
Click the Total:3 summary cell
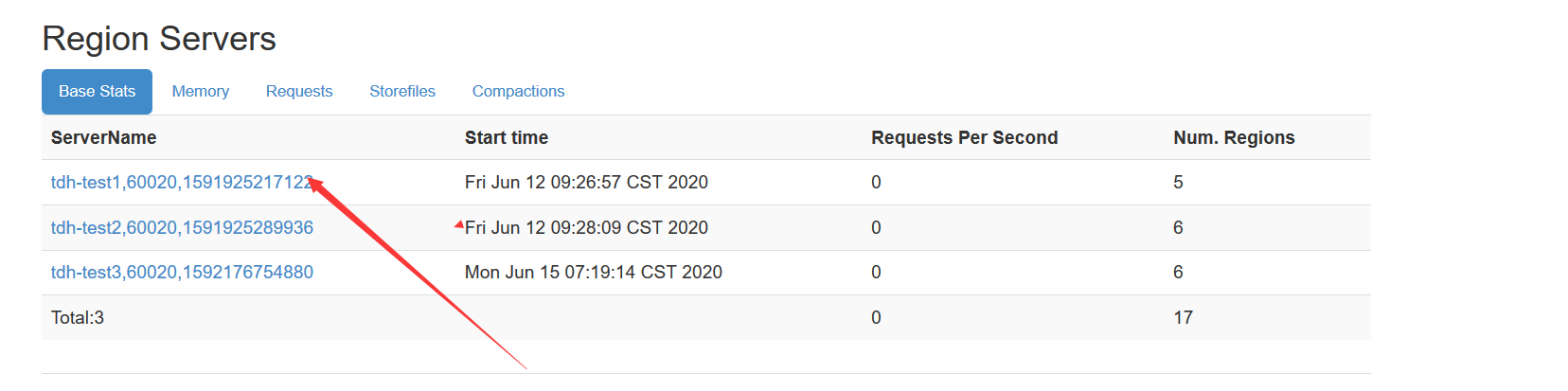click(78, 318)
